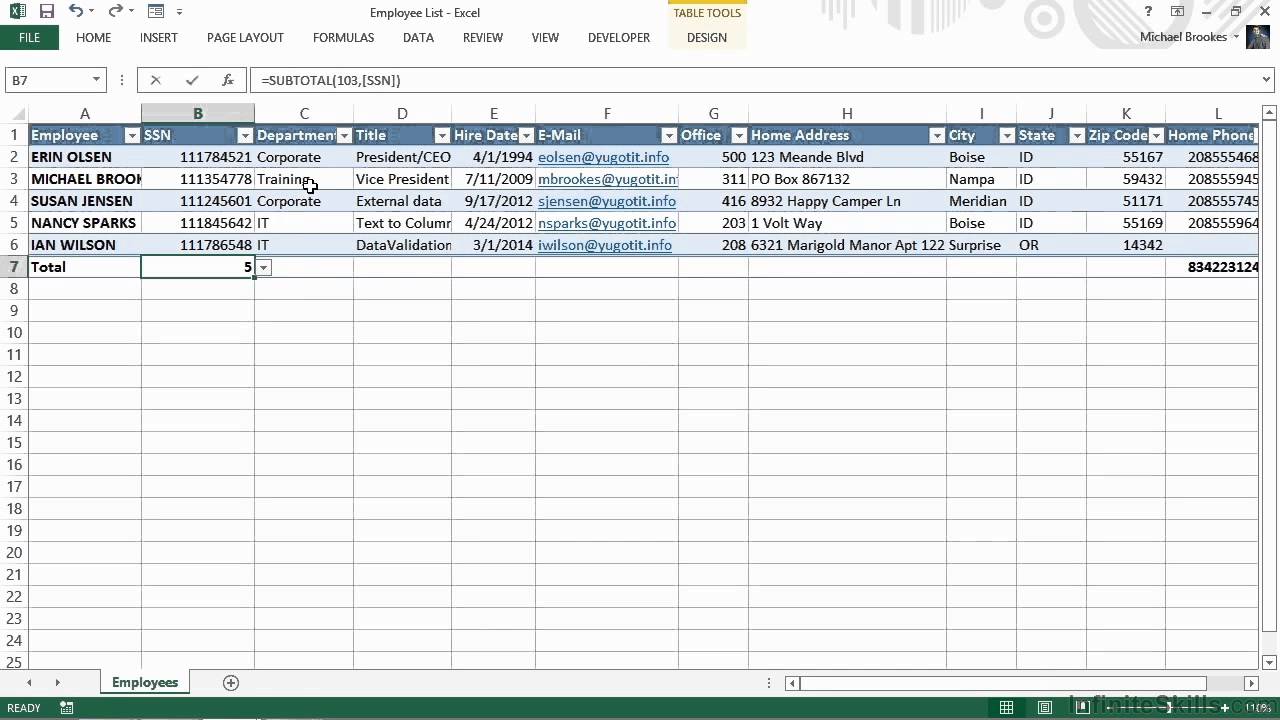Open the Form icon in Quick Access Toolbar

coord(155,12)
